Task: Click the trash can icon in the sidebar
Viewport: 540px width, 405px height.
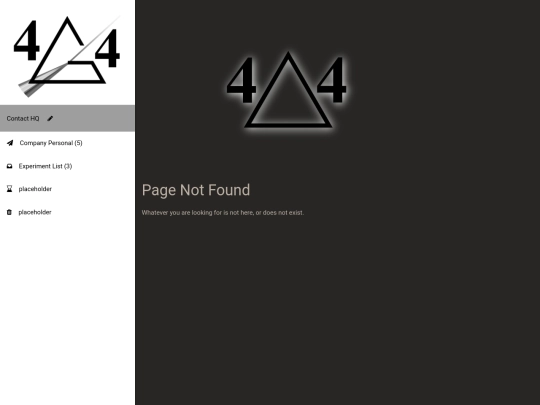Action: point(9,212)
